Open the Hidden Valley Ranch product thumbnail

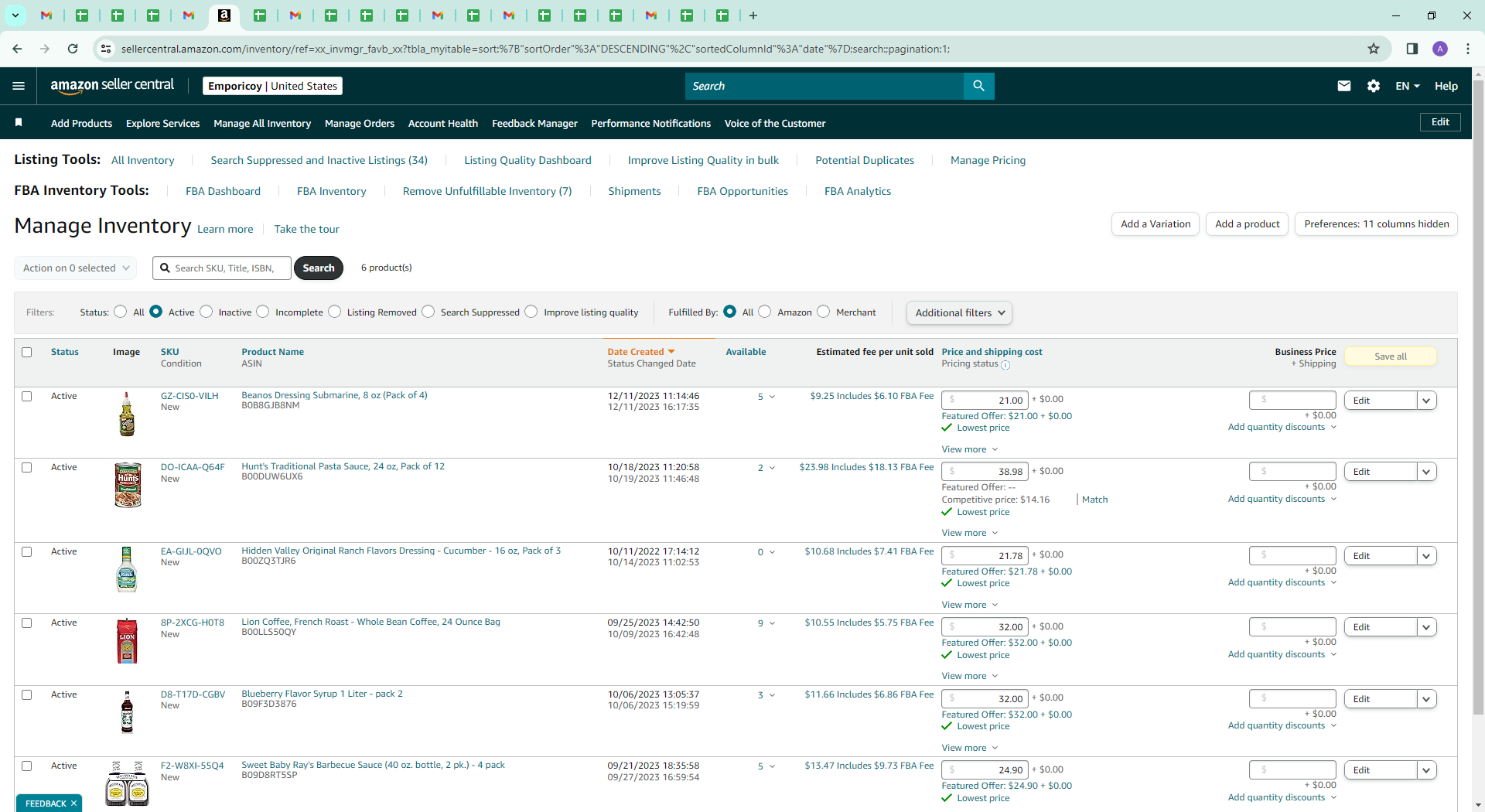point(127,569)
